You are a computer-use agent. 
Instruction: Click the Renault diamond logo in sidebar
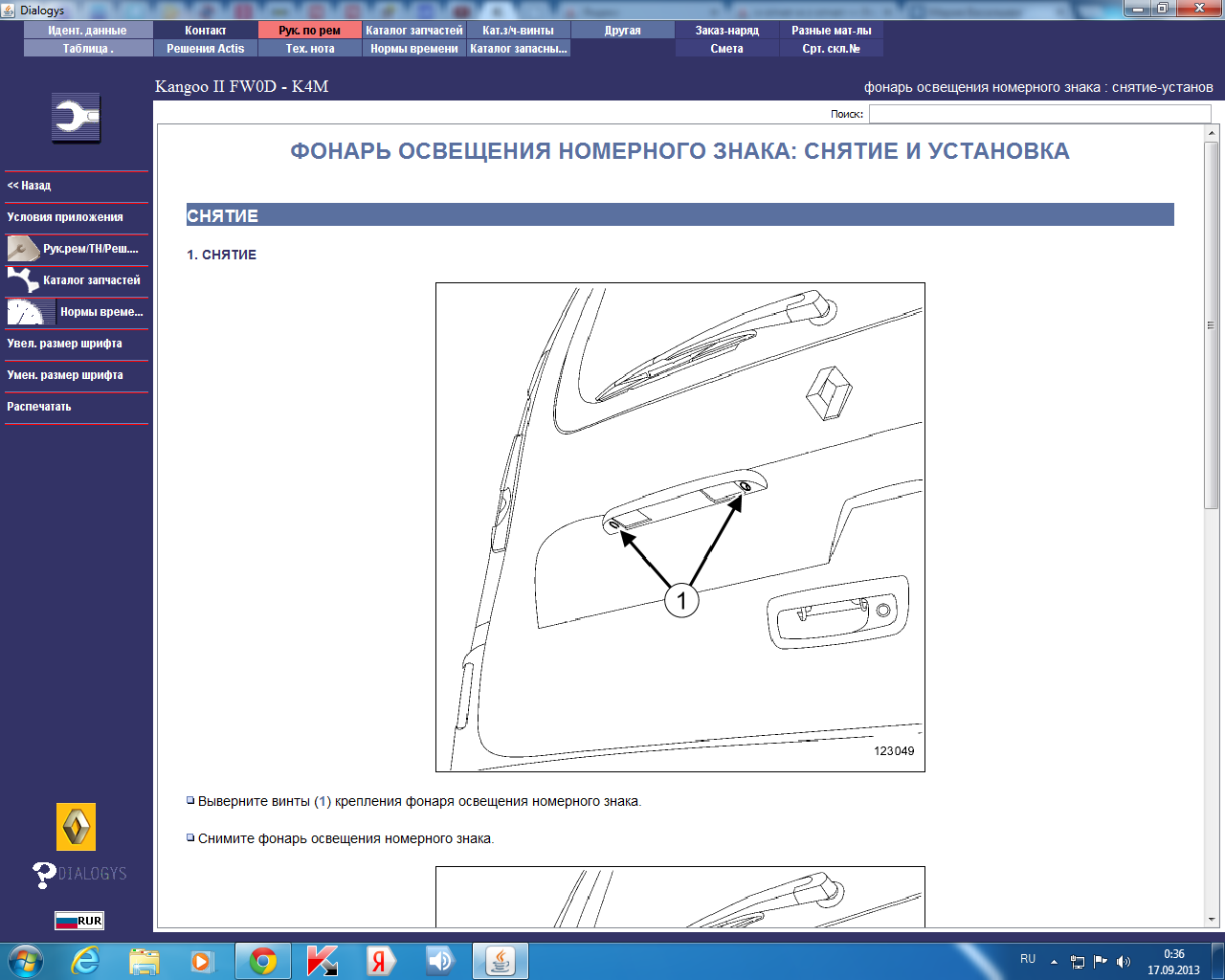coord(77,827)
